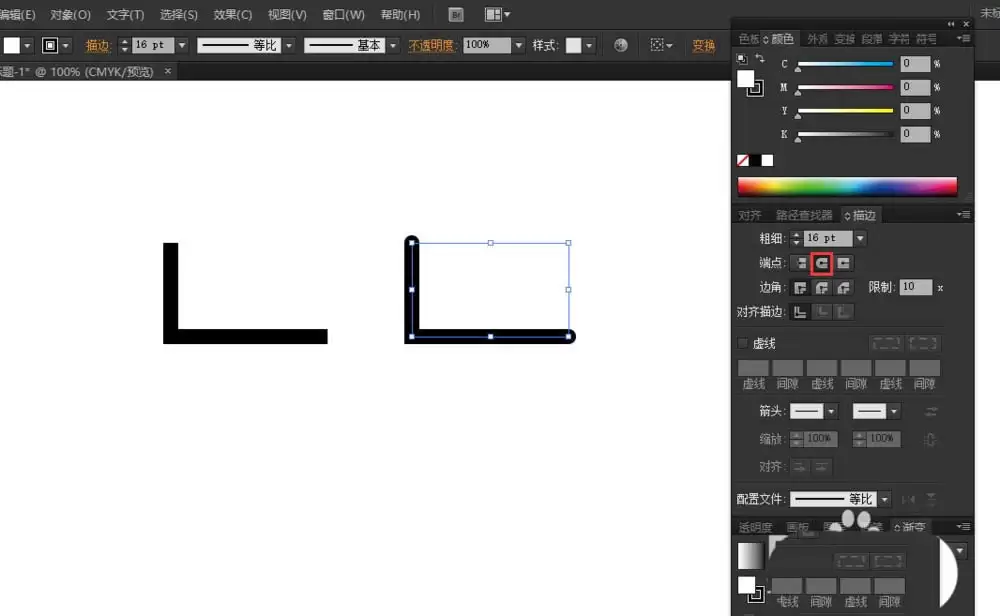Open the start arrowhead dropdown
The width and height of the screenshot is (1000, 616).
coord(830,412)
